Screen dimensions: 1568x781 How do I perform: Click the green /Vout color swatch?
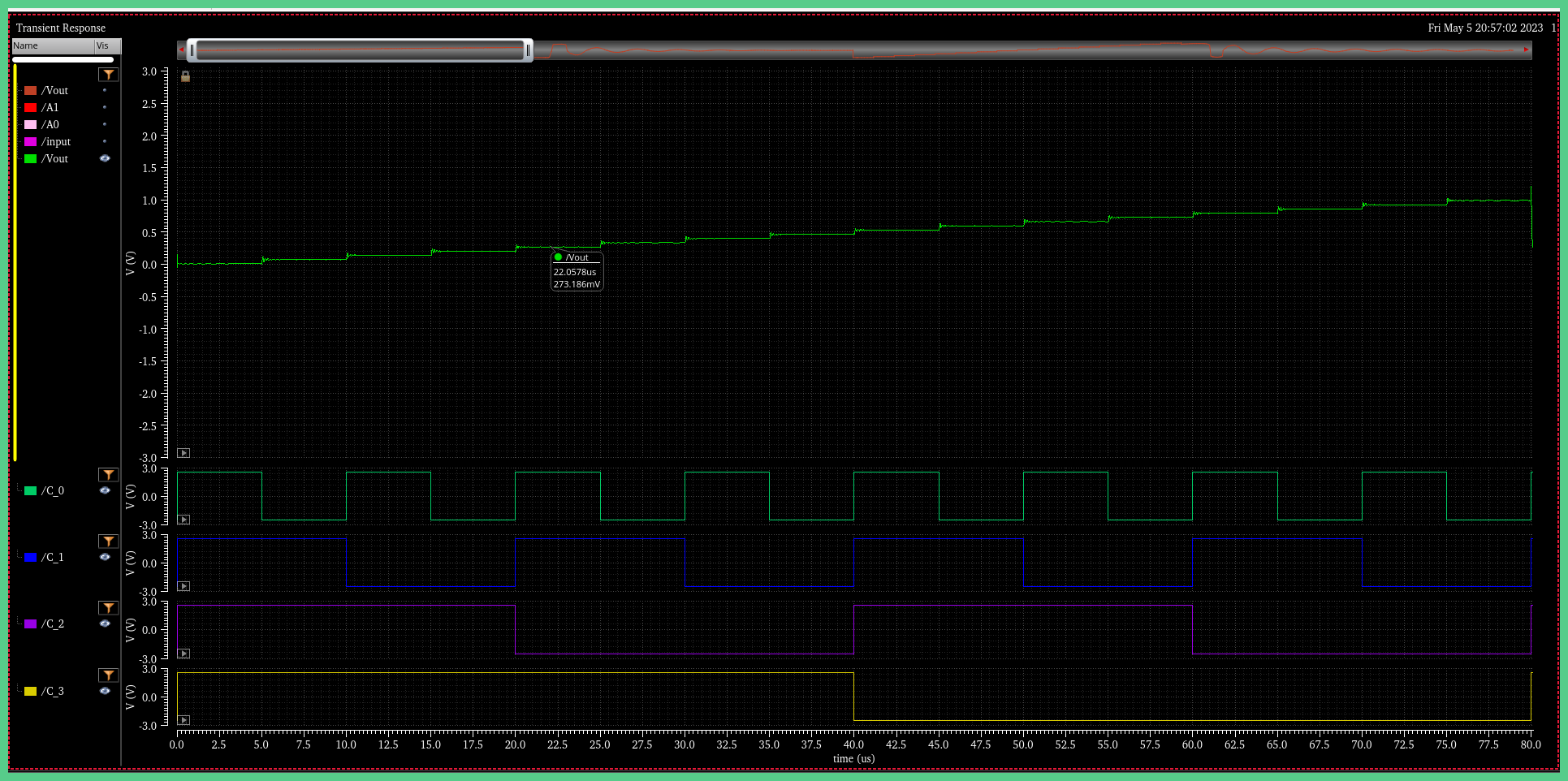tap(31, 158)
